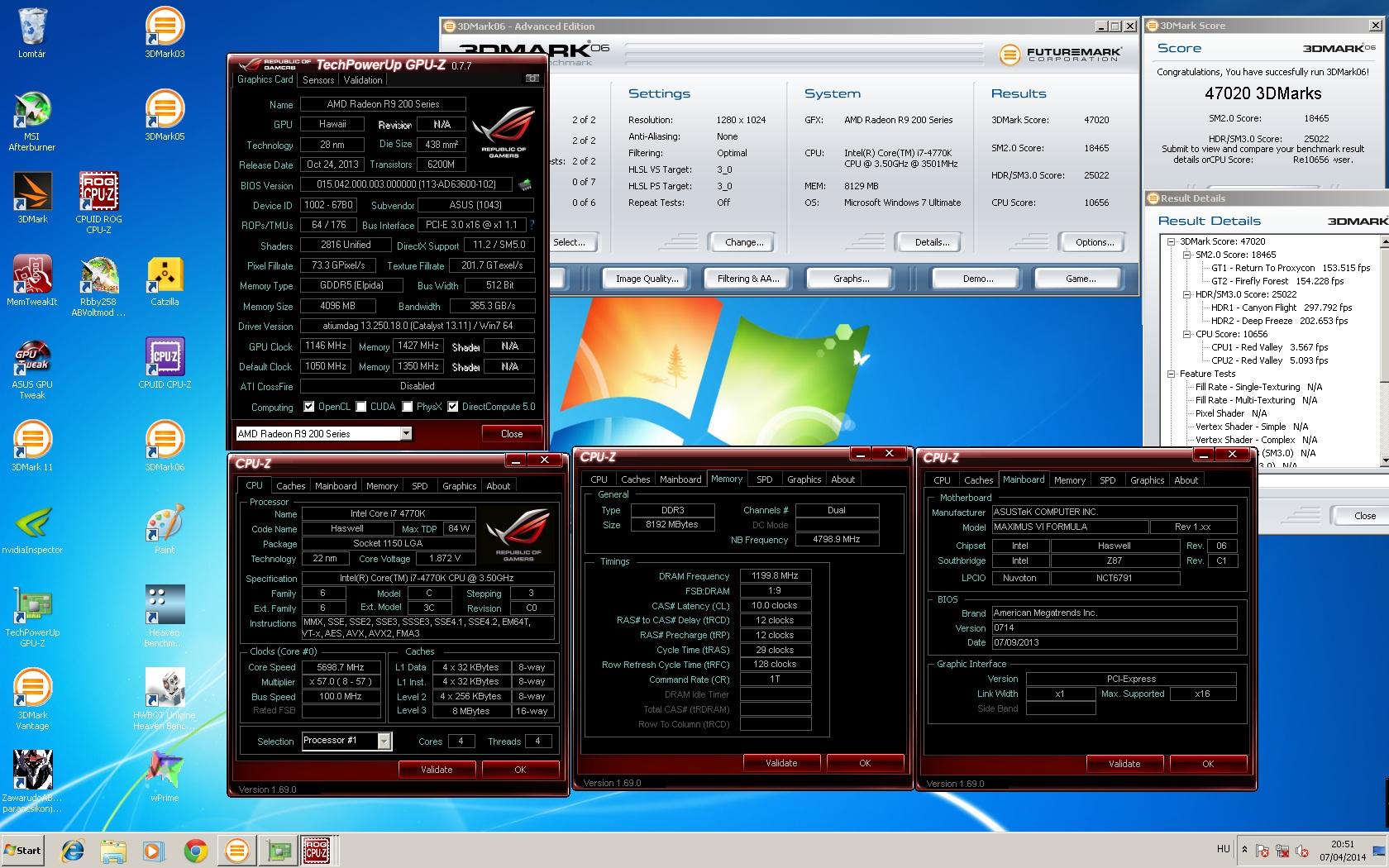Viewport: 1389px width, 868px height.
Task: Click Validate in the Mainboard CPU-Z window
Action: [1124, 764]
